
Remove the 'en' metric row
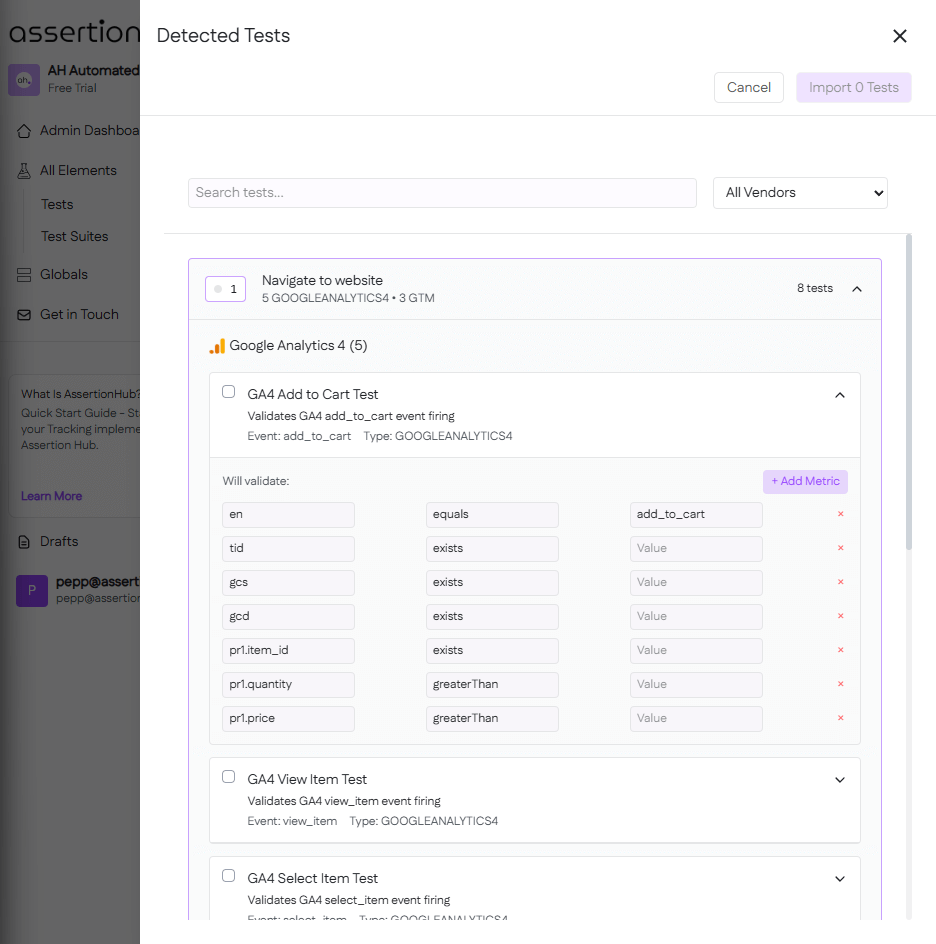point(840,514)
